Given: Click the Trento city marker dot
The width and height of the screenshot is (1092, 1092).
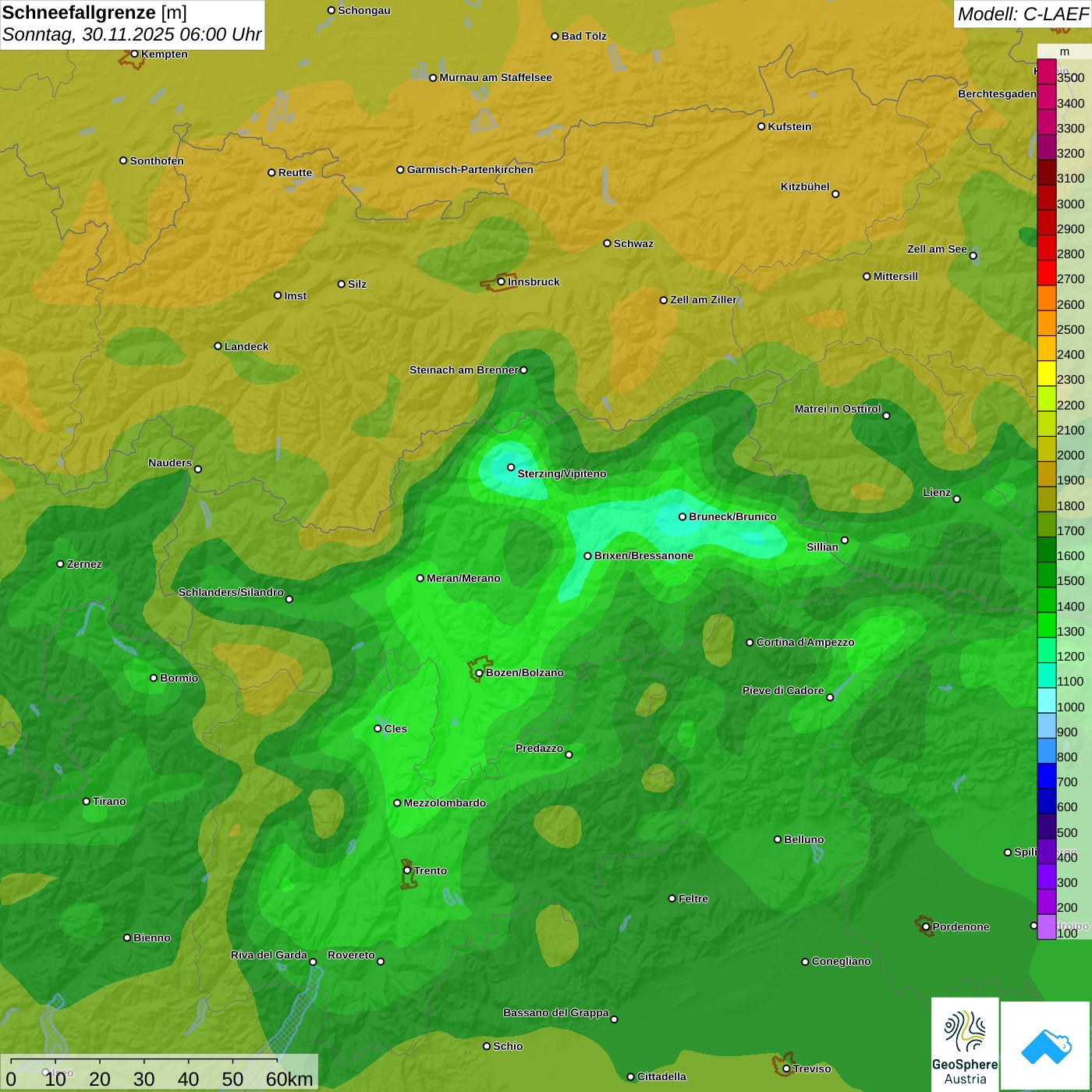Looking at the screenshot, I should (407, 870).
